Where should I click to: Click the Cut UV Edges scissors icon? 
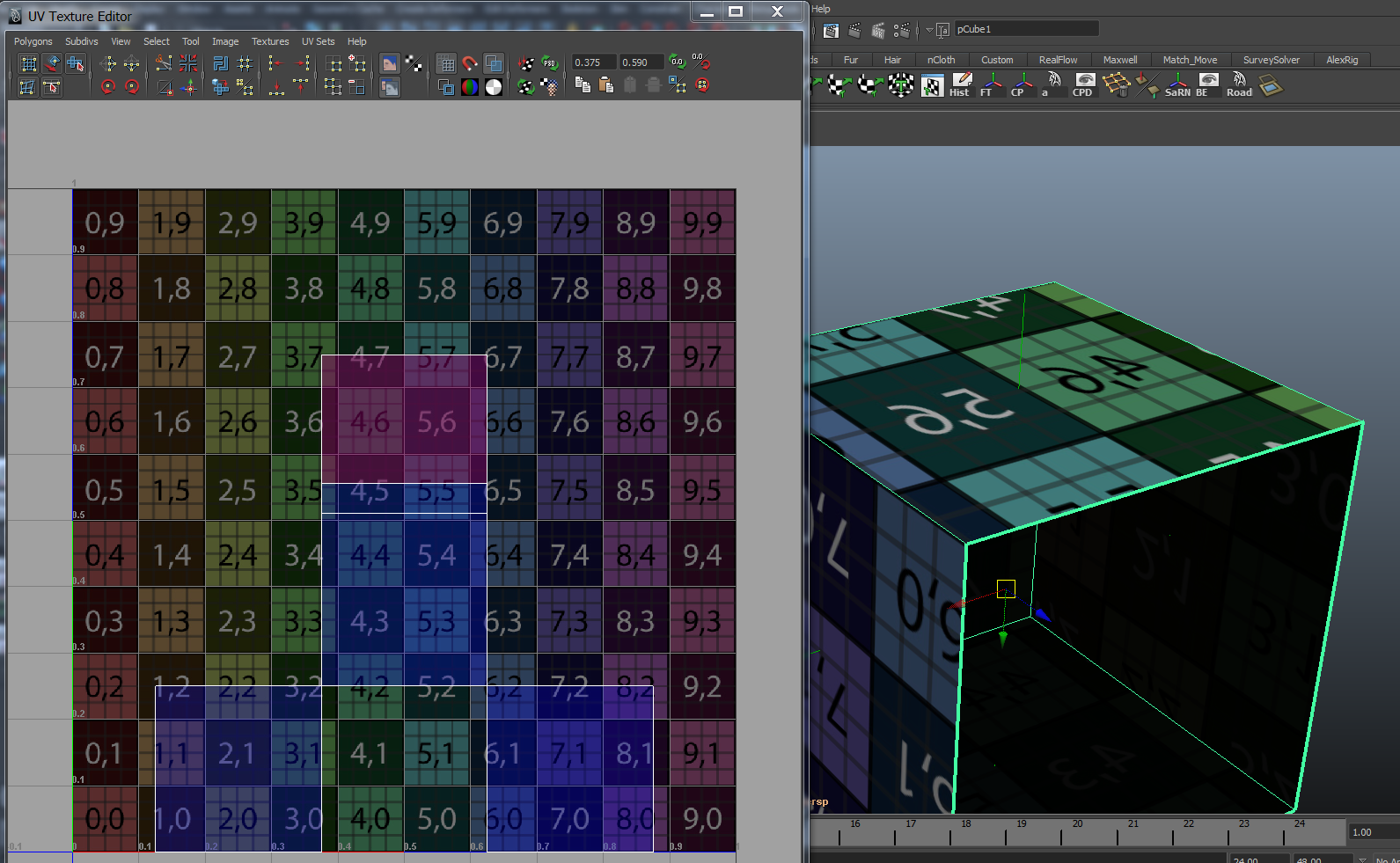(164, 63)
